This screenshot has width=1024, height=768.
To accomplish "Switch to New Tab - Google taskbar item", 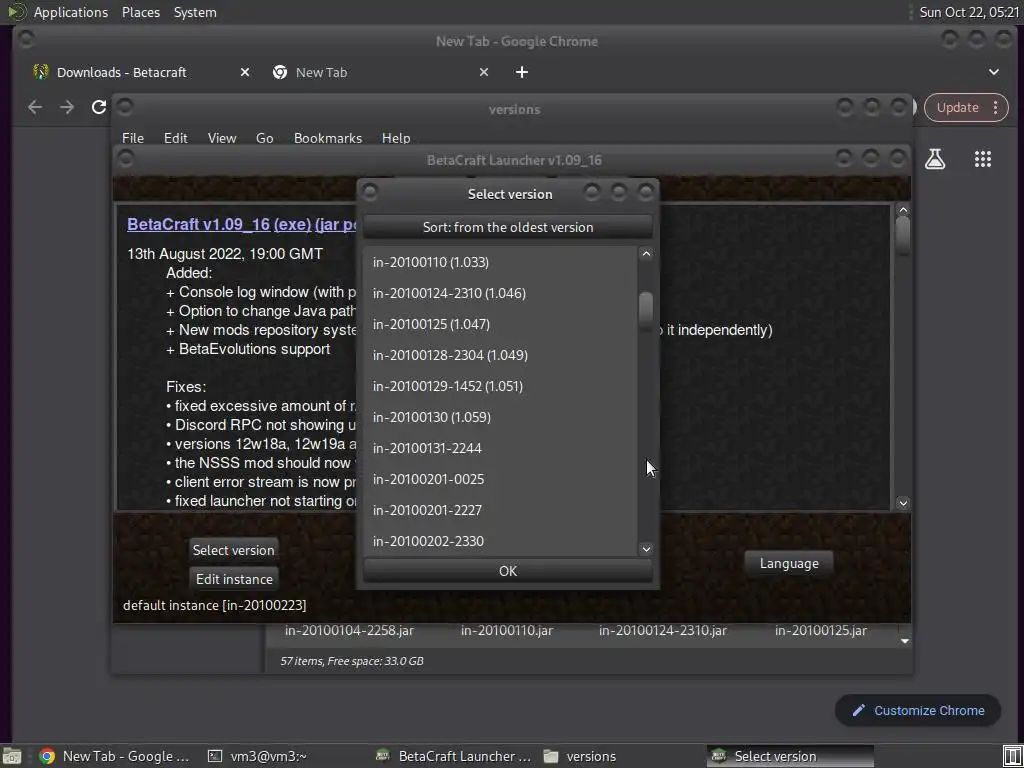I will click(114, 756).
